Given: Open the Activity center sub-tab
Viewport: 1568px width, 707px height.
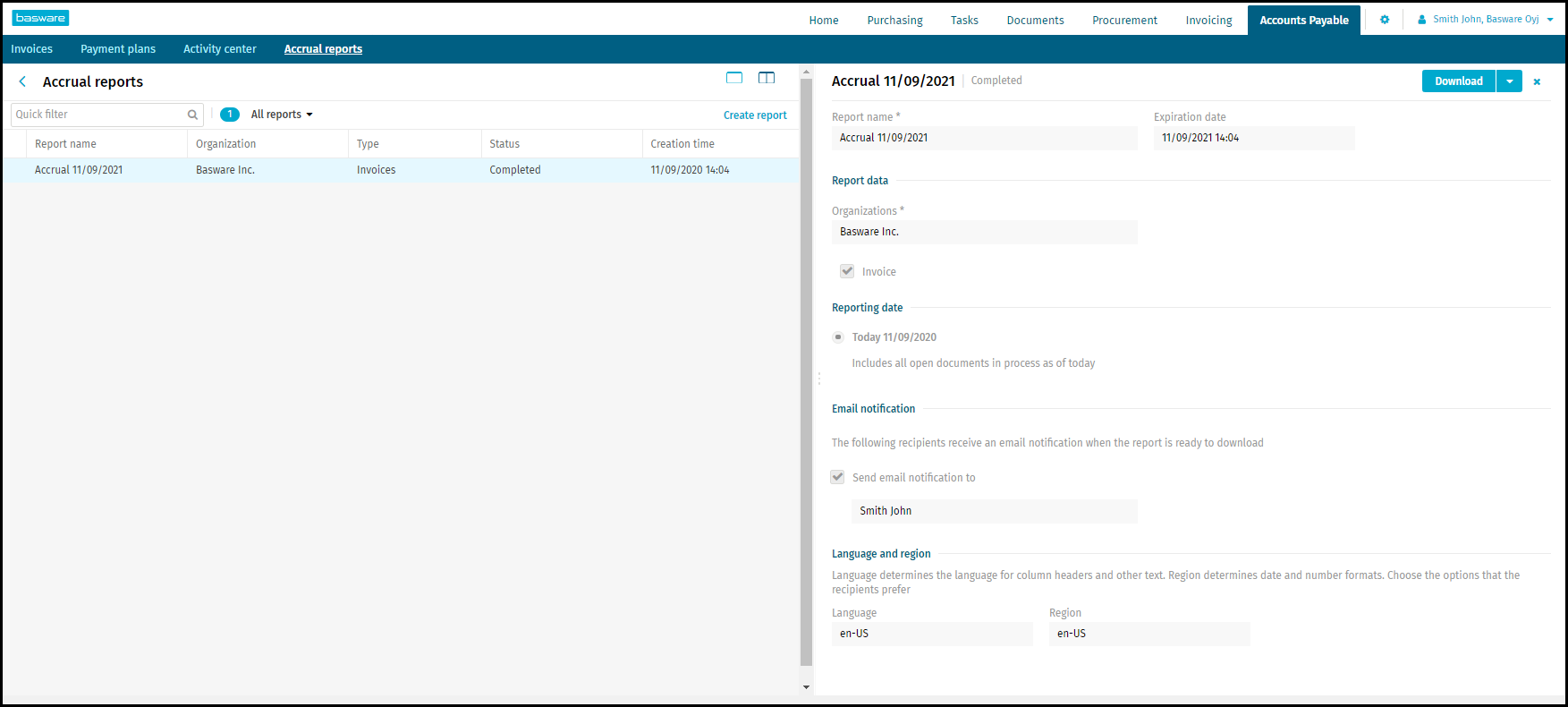Looking at the screenshot, I should point(220,49).
